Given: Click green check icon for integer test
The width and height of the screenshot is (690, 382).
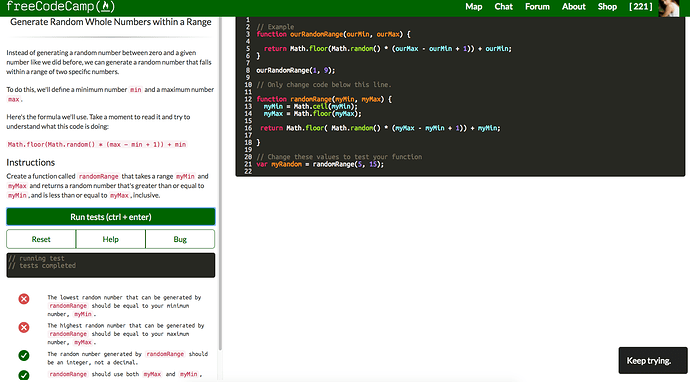Looking at the screenshot, I should point(24,355).
